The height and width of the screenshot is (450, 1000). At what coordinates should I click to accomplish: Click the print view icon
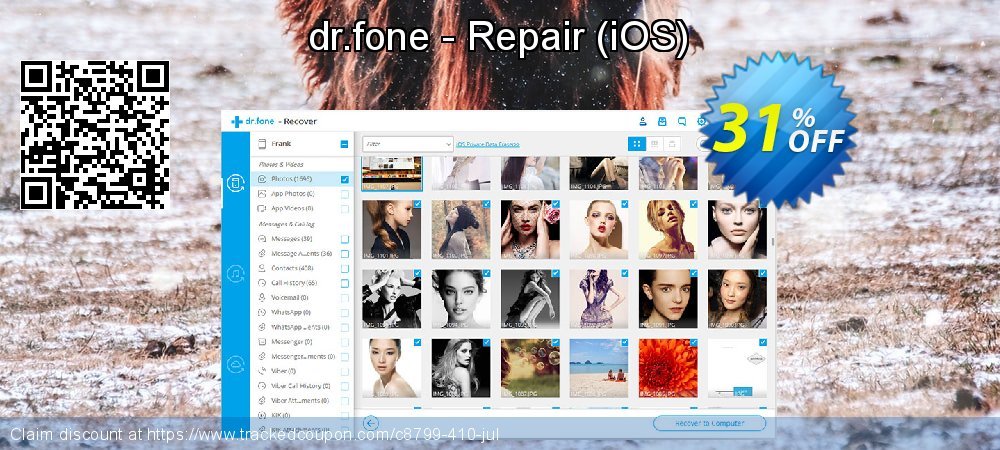(x=671, y=144)
